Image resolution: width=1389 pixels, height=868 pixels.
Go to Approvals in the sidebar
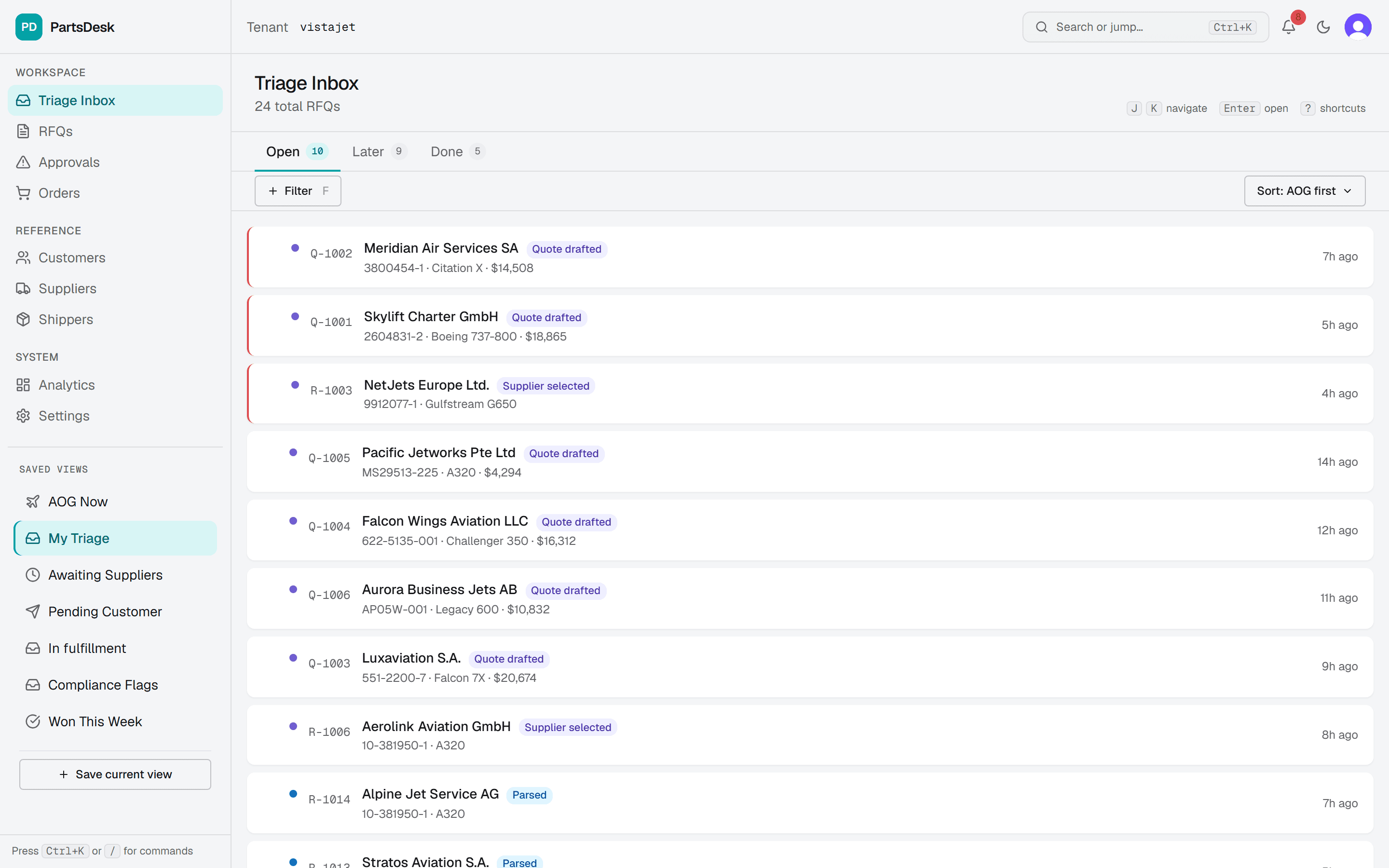pyautogui.click(x=115, y=163)
